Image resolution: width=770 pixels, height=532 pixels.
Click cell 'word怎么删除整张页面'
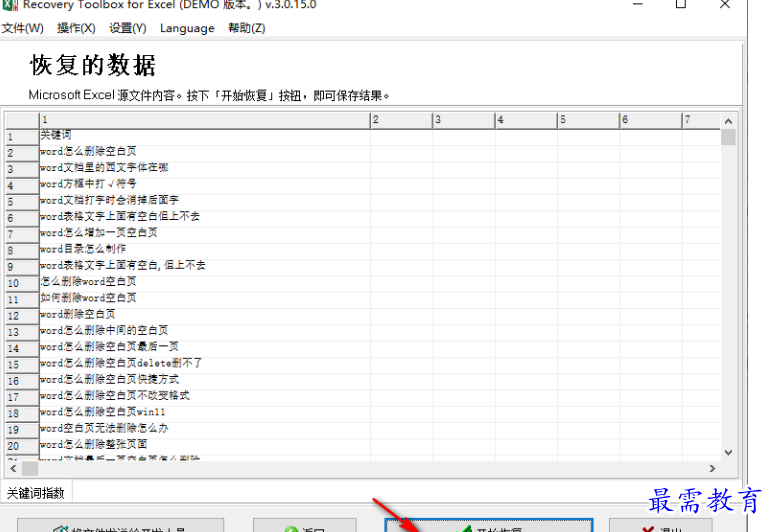click(x=204, y=445)
